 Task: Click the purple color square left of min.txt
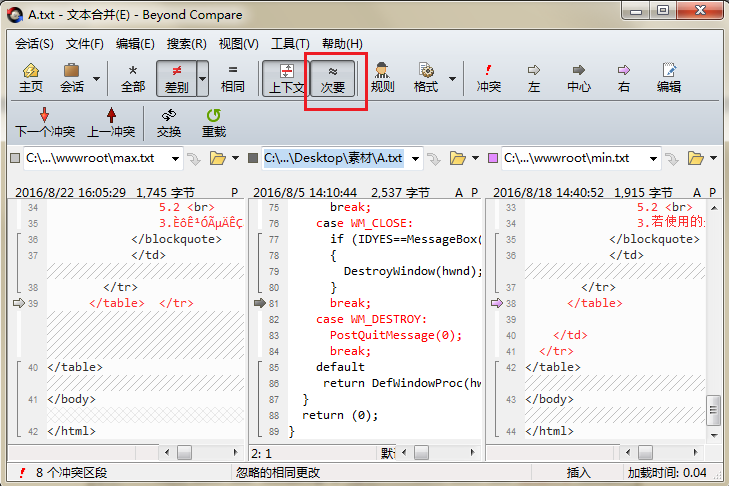(493, 158)
